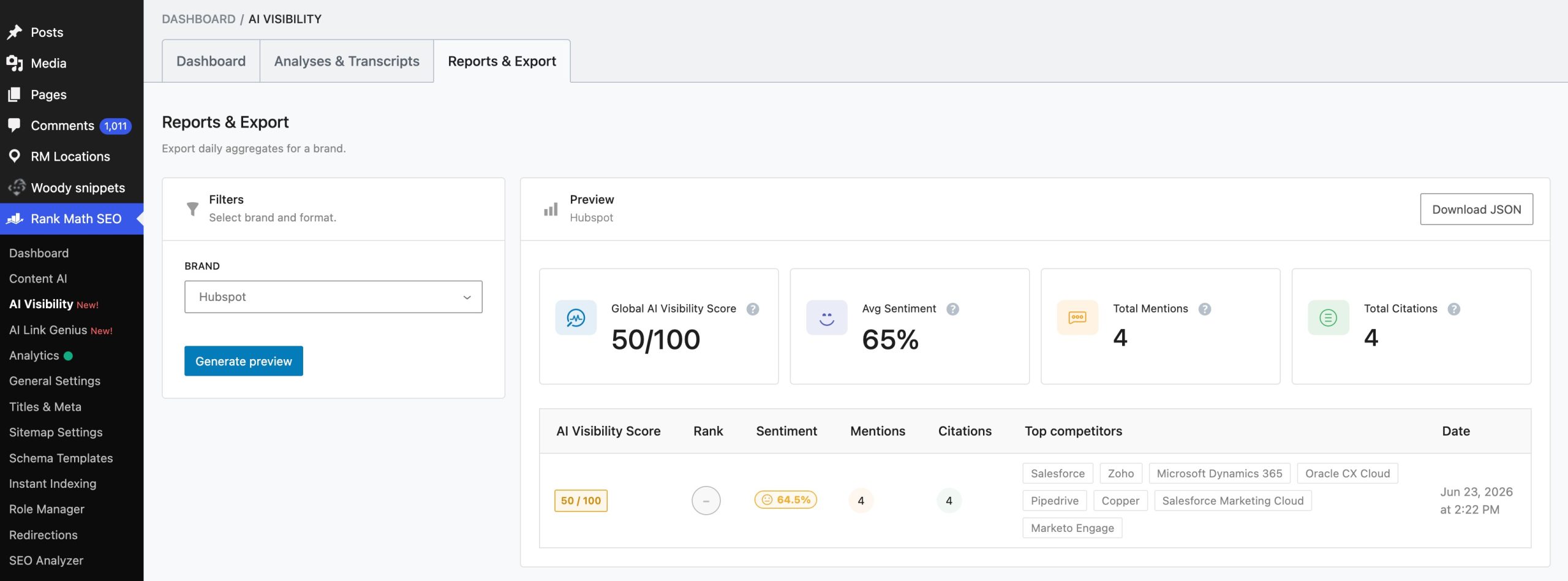Click the rank dash circle in table row

click(x=706, y=501)
